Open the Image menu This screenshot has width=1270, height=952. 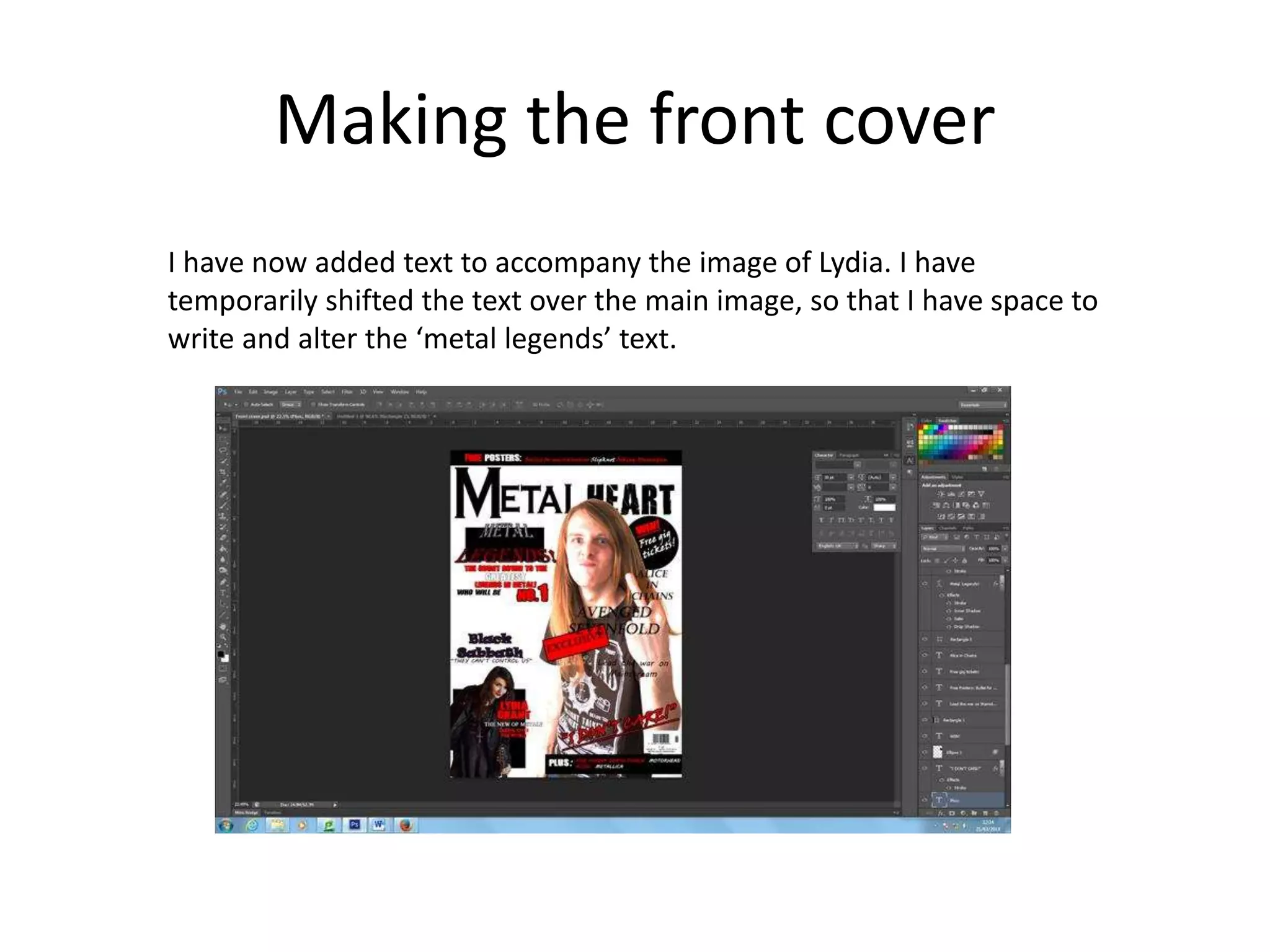271,392
